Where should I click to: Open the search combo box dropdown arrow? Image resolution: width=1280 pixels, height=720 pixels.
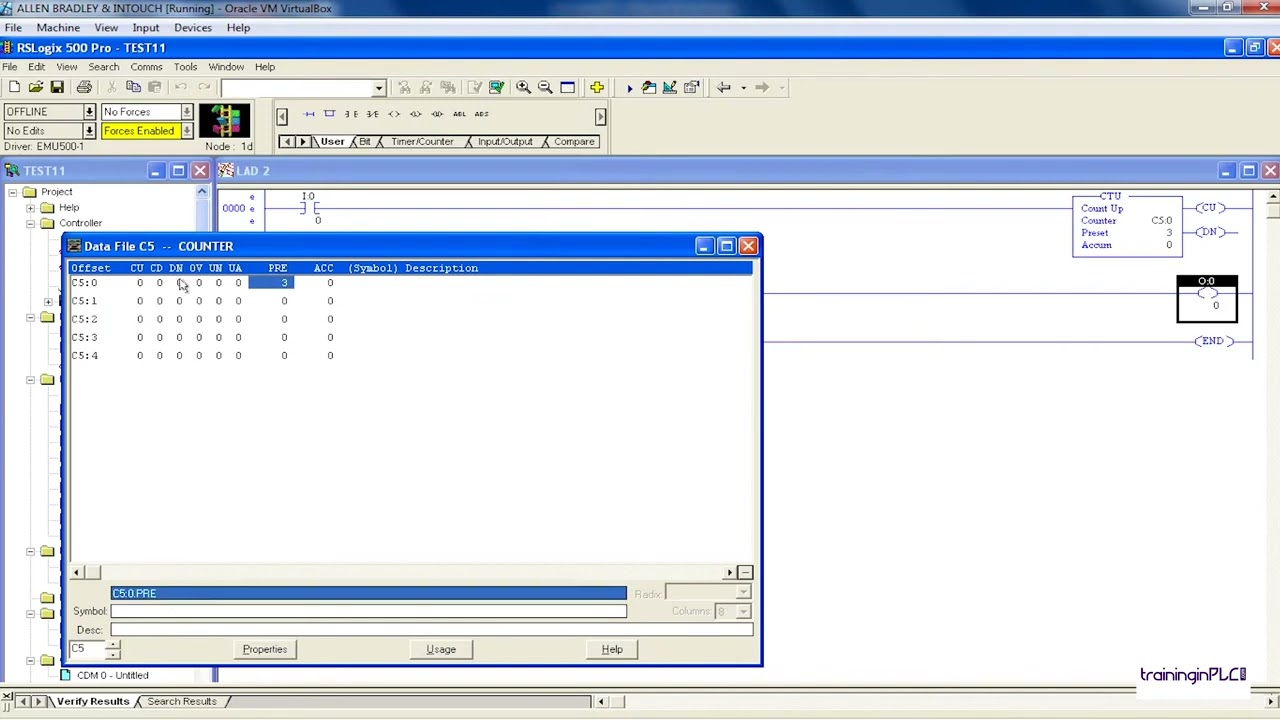[378, 88]
